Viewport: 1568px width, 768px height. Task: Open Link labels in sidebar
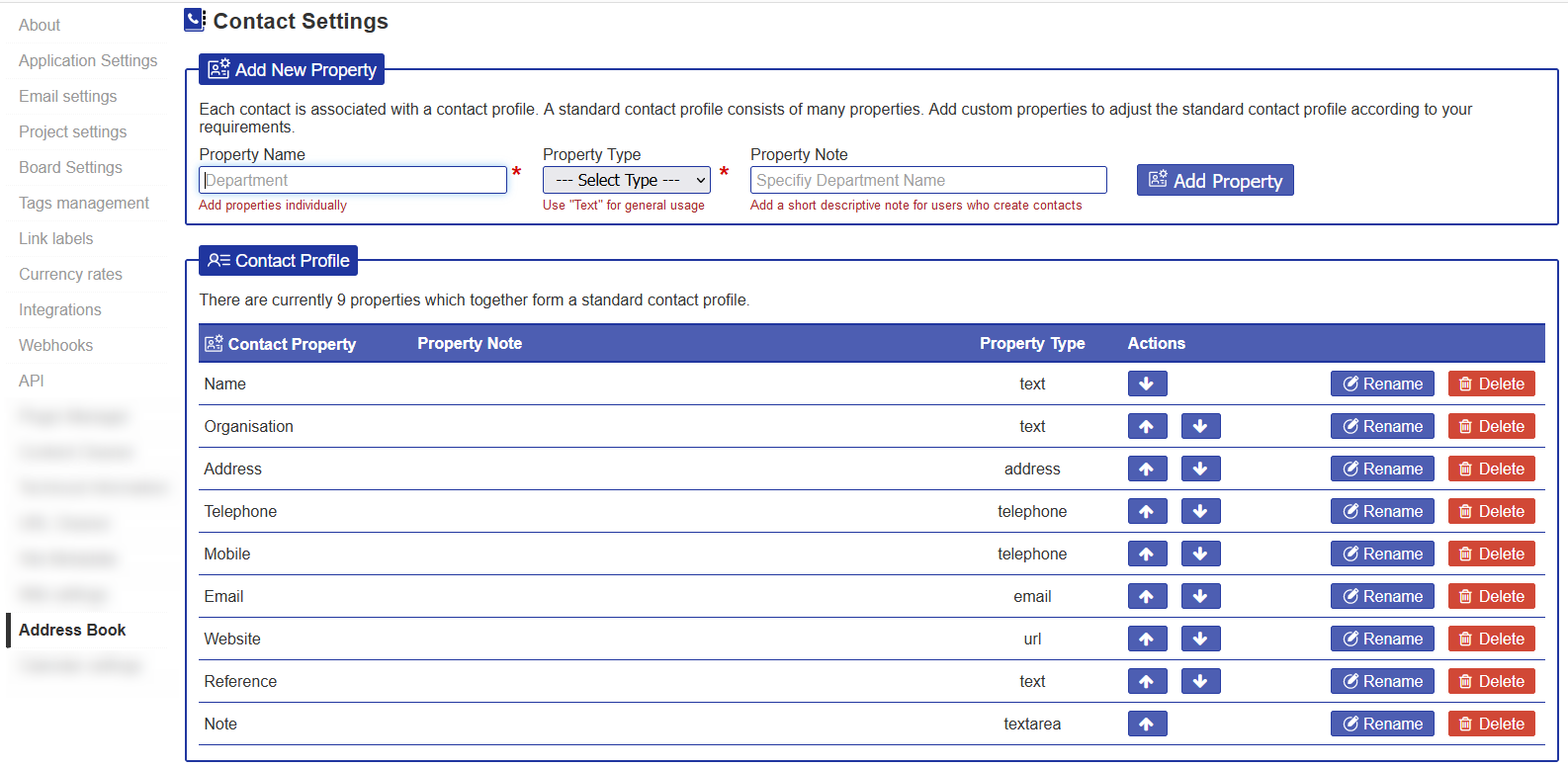click(x=55, y=238)
